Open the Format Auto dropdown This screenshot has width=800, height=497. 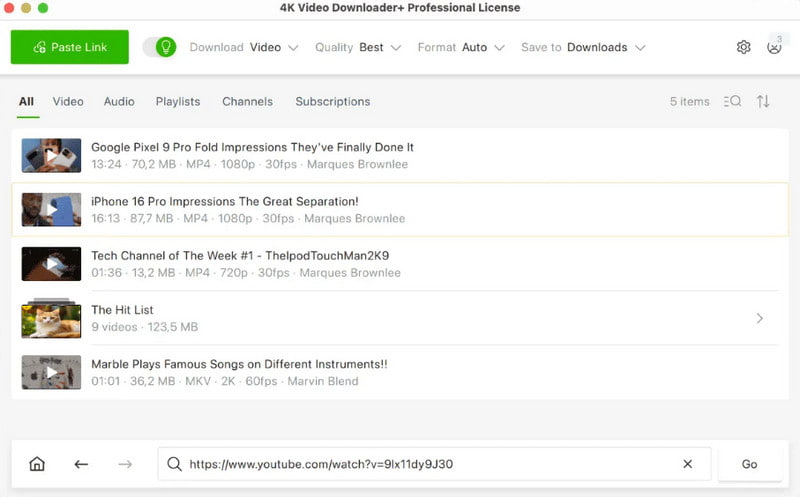(x=461, y=47)
